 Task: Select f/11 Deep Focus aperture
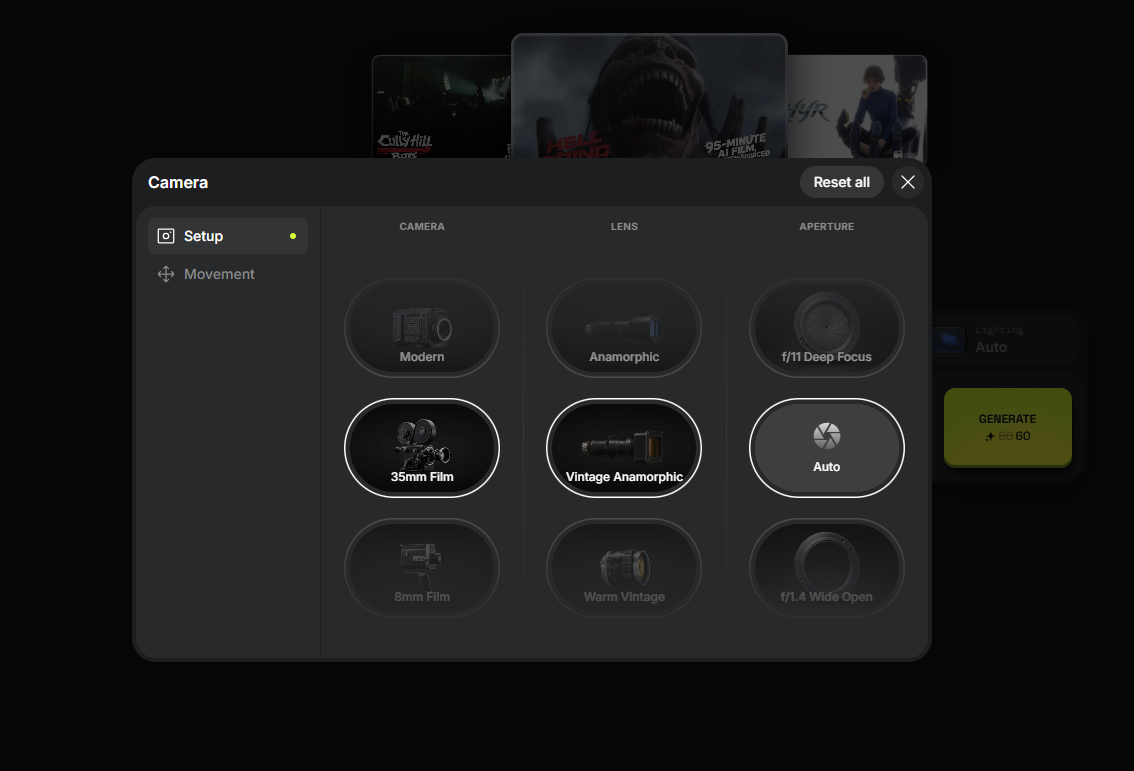(827, 328)
